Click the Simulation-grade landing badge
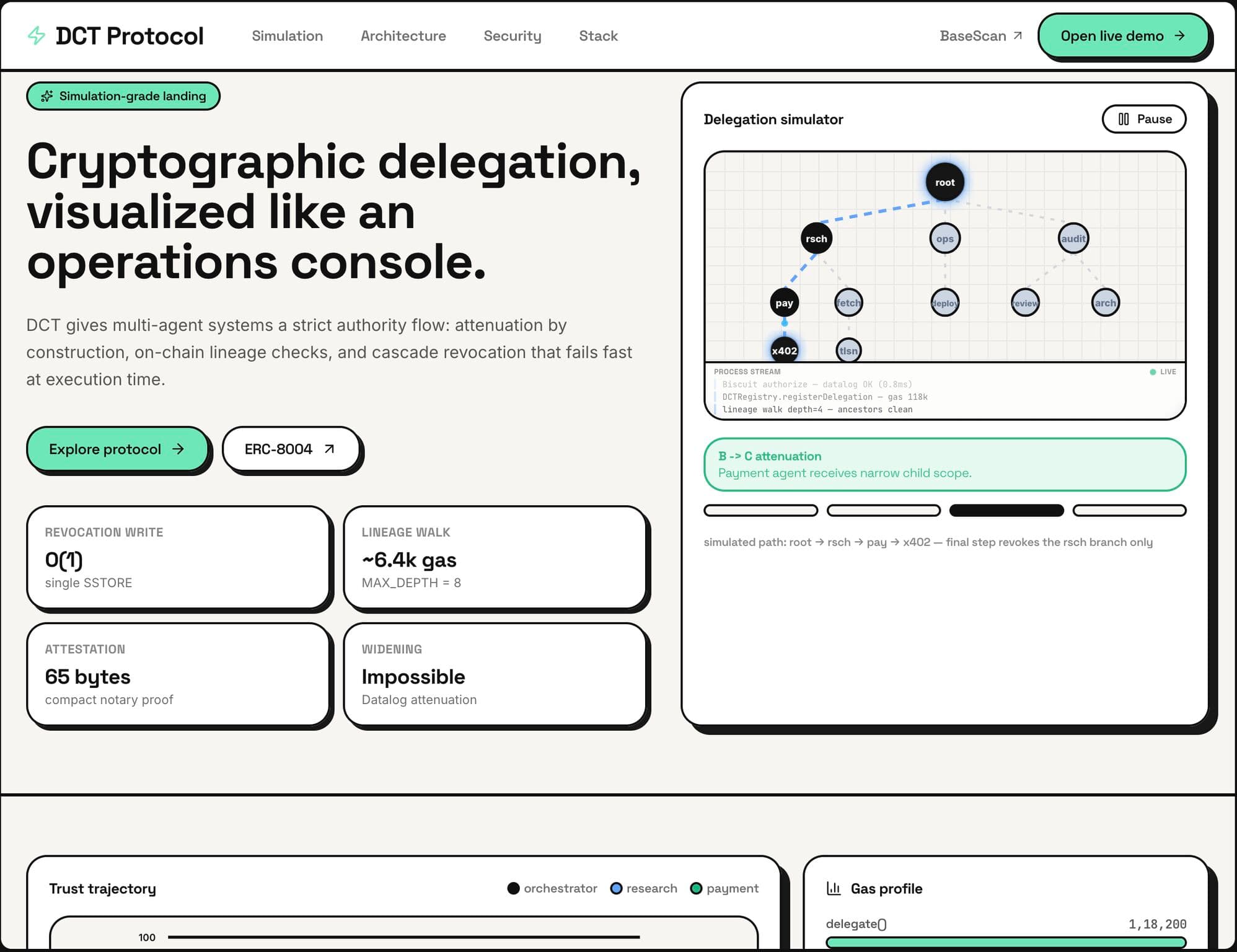This screenshot has height=952, width=1237. [123, 96]
